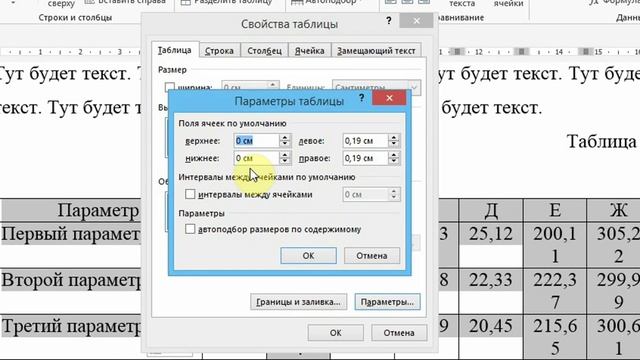Click the cell spacing value field
The width and height of the screenshot is (640, 360).
click(366, 195)
